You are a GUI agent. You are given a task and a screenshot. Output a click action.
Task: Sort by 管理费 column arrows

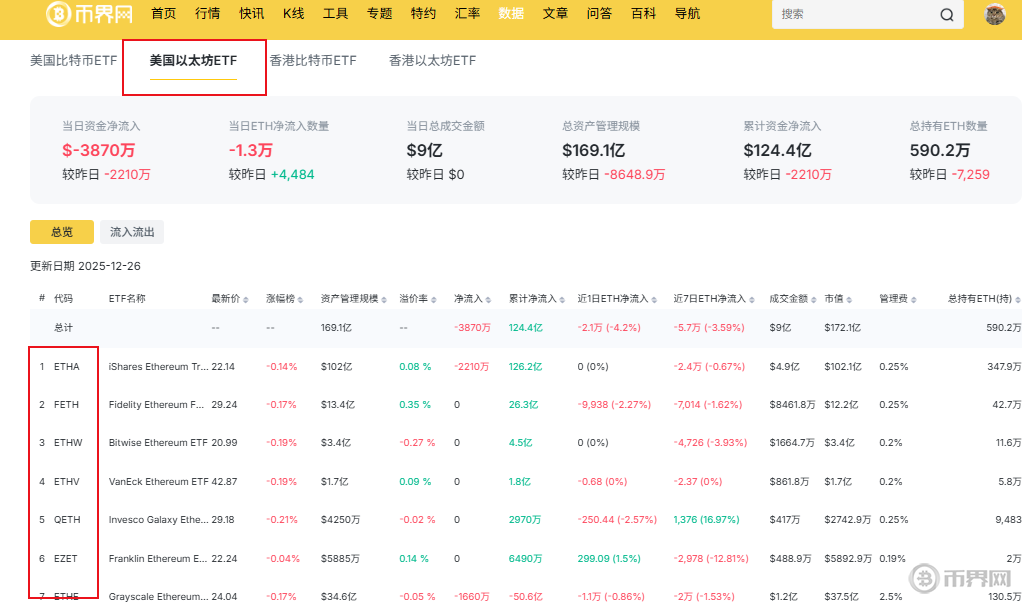click(x=913, y=299)
